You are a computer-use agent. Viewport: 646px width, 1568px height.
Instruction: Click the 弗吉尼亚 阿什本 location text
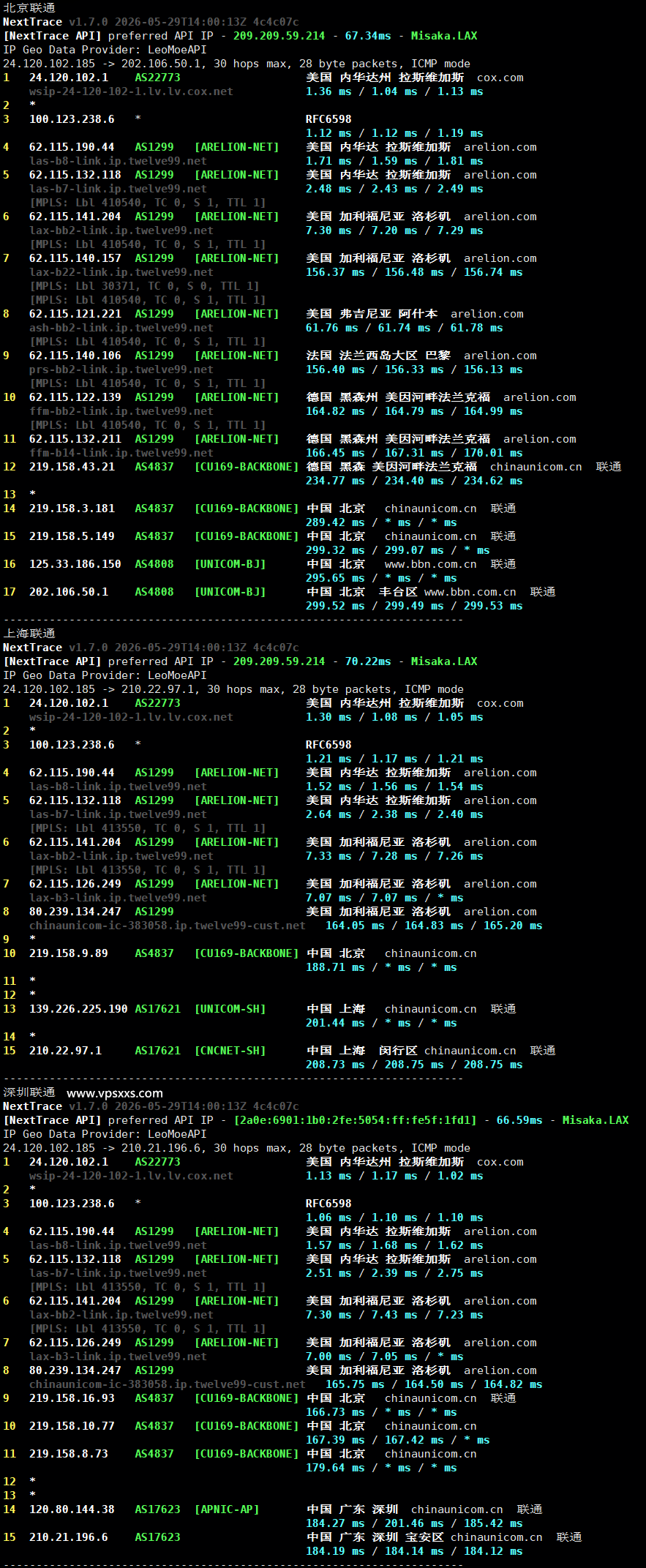point(388,314)
